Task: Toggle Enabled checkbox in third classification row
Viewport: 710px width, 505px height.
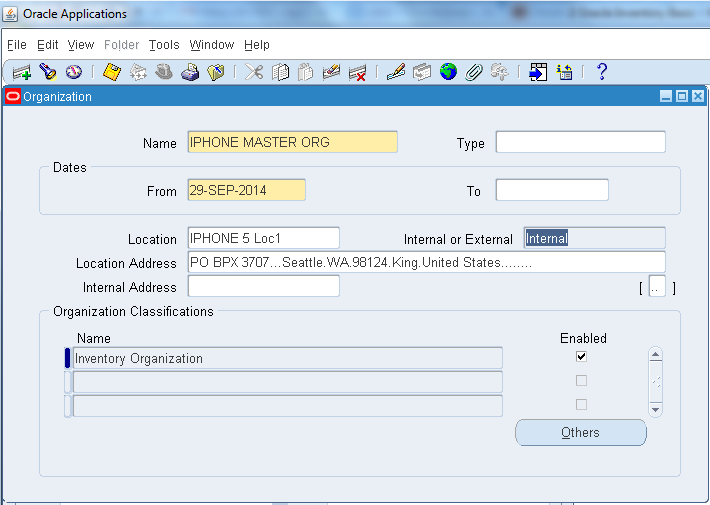Action: [581, 404]
